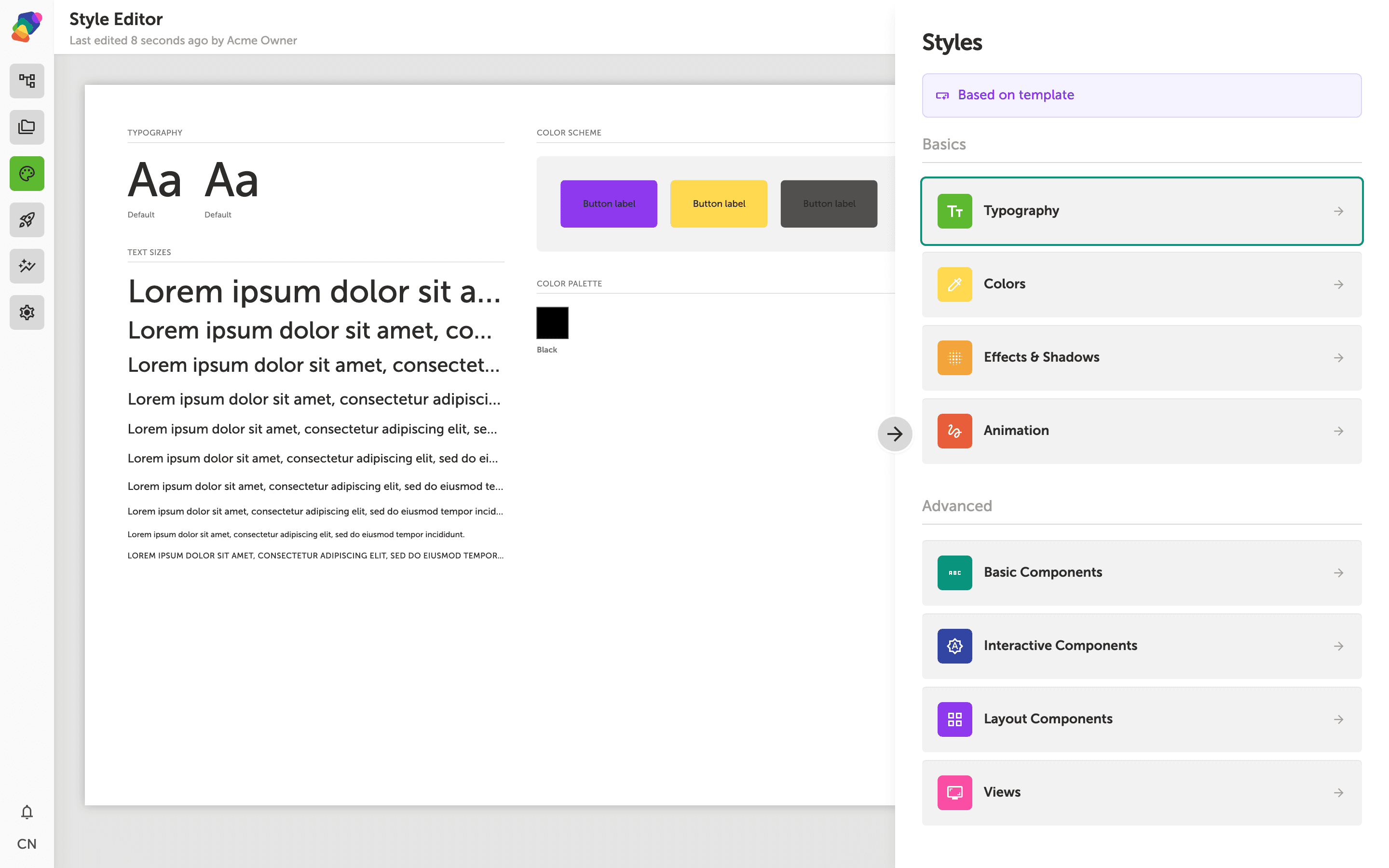Click the red Animation icon

pyautogui.click(x=954, y=431)
